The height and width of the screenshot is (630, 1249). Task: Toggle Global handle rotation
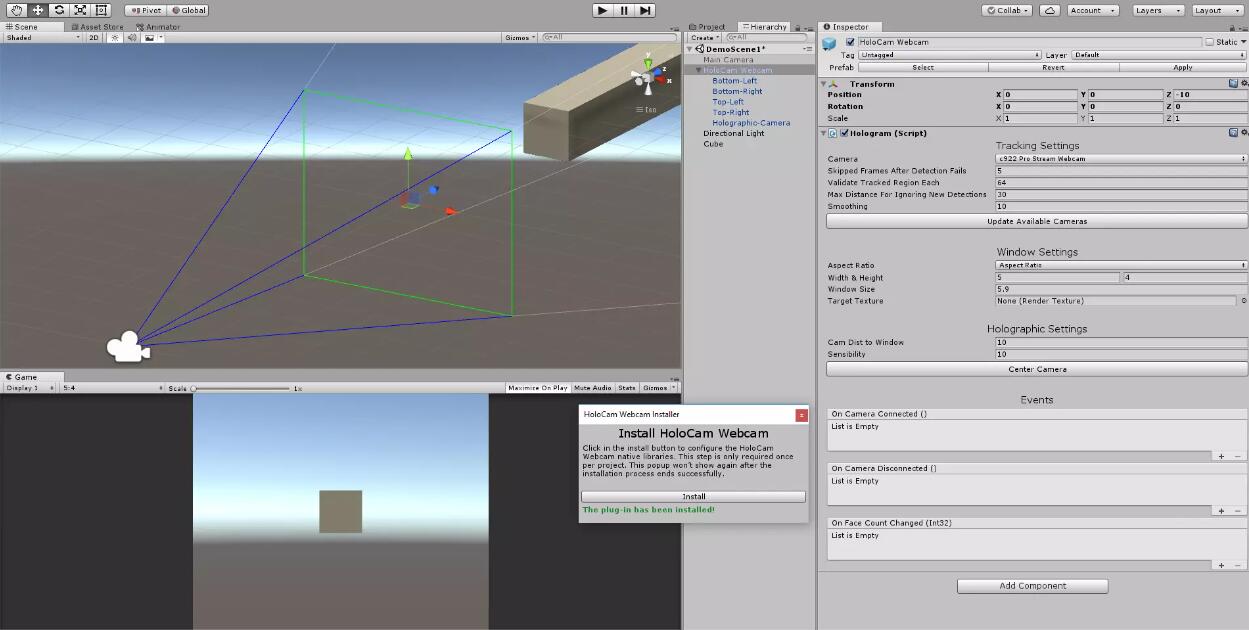(x=187, y=10)
